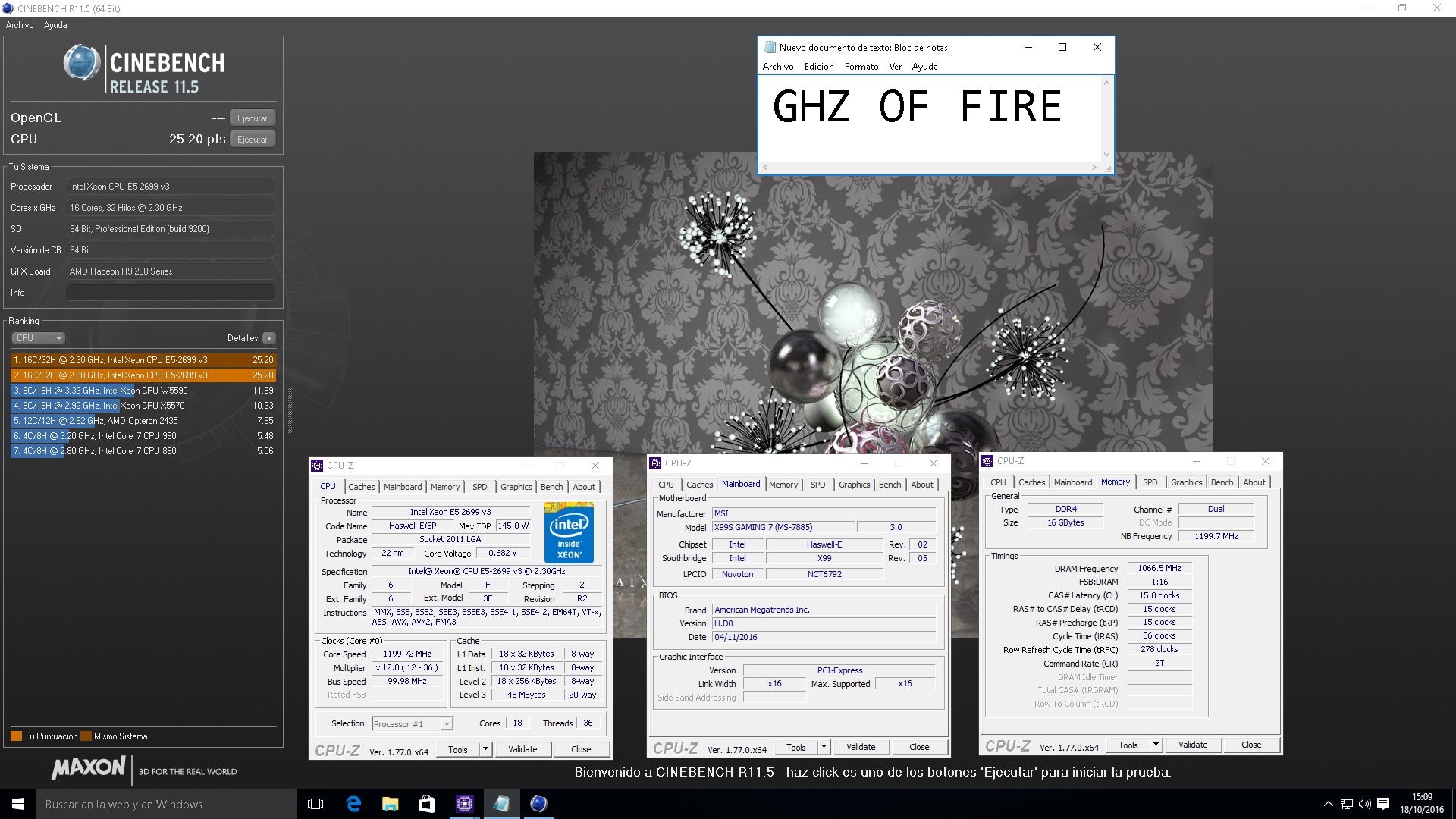Screen dimensions: 1456x819
Task: Click the Notepad vertical scrollbar down arrow
Action: (x=1107, y=154)
